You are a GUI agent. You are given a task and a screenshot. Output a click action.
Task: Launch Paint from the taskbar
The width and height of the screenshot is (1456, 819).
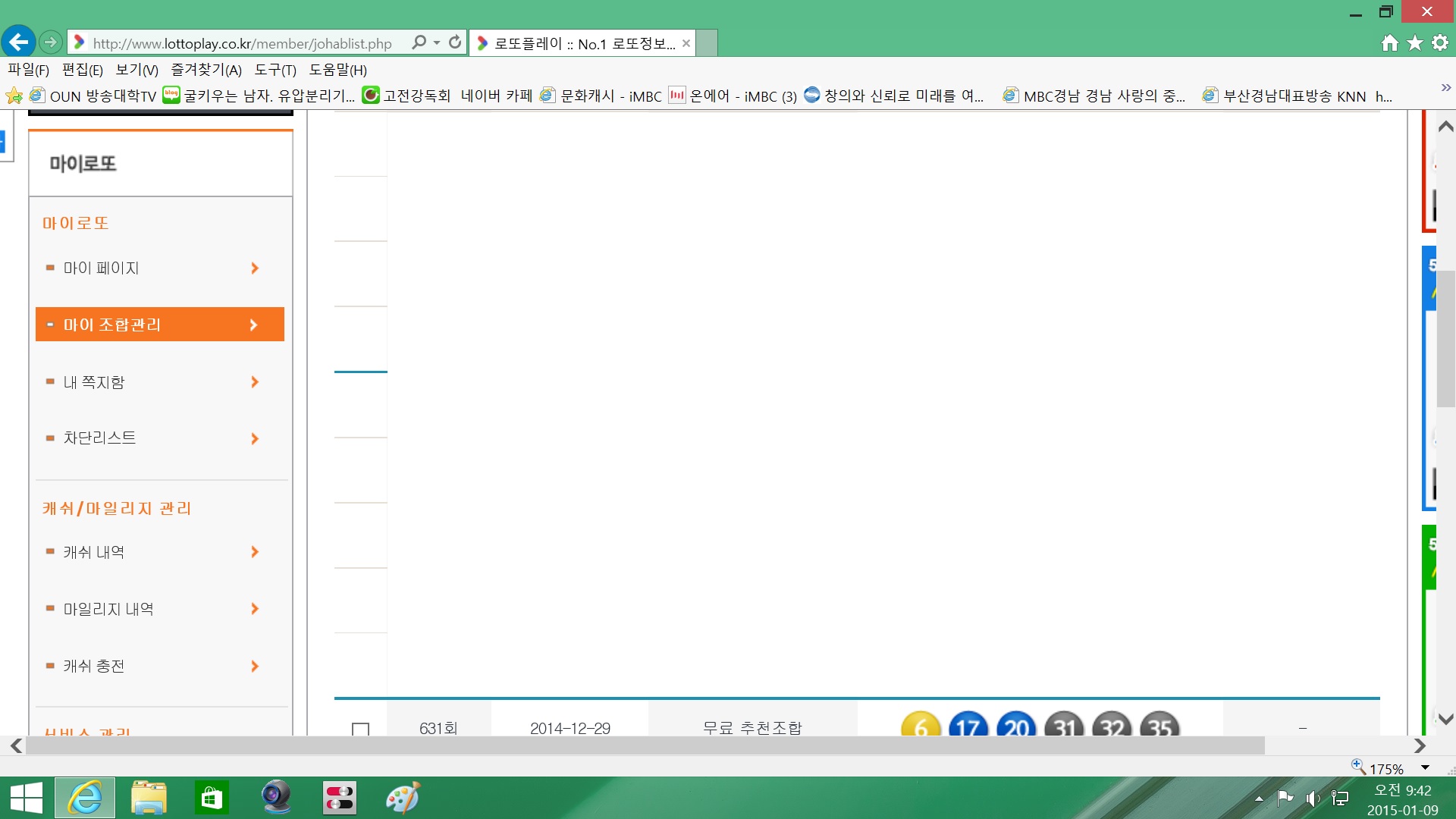coord(402,798)
